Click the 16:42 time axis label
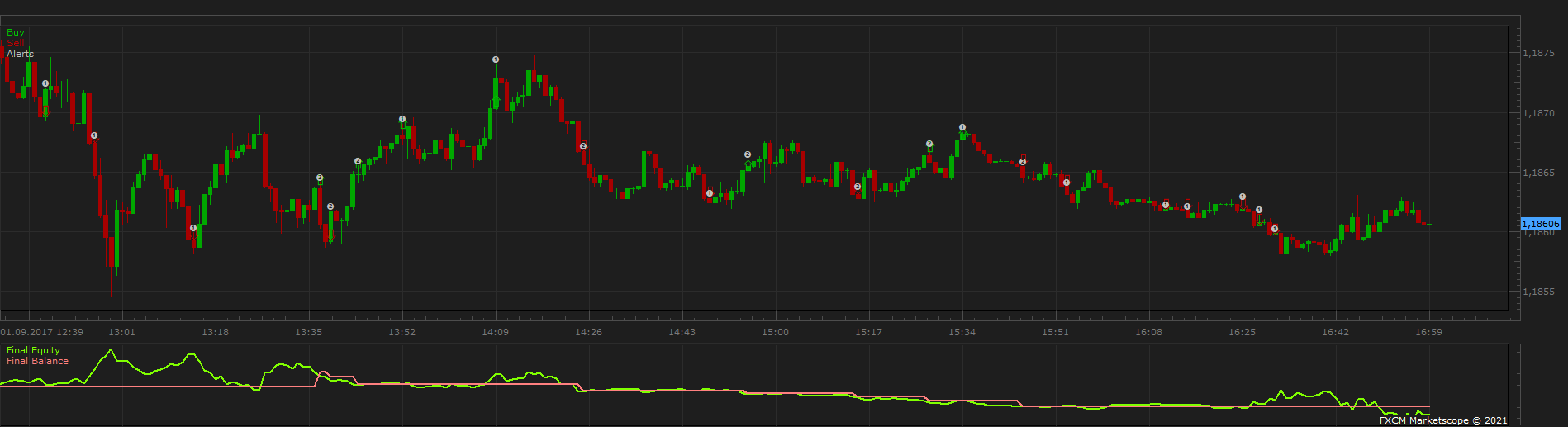 [1335, 332]
